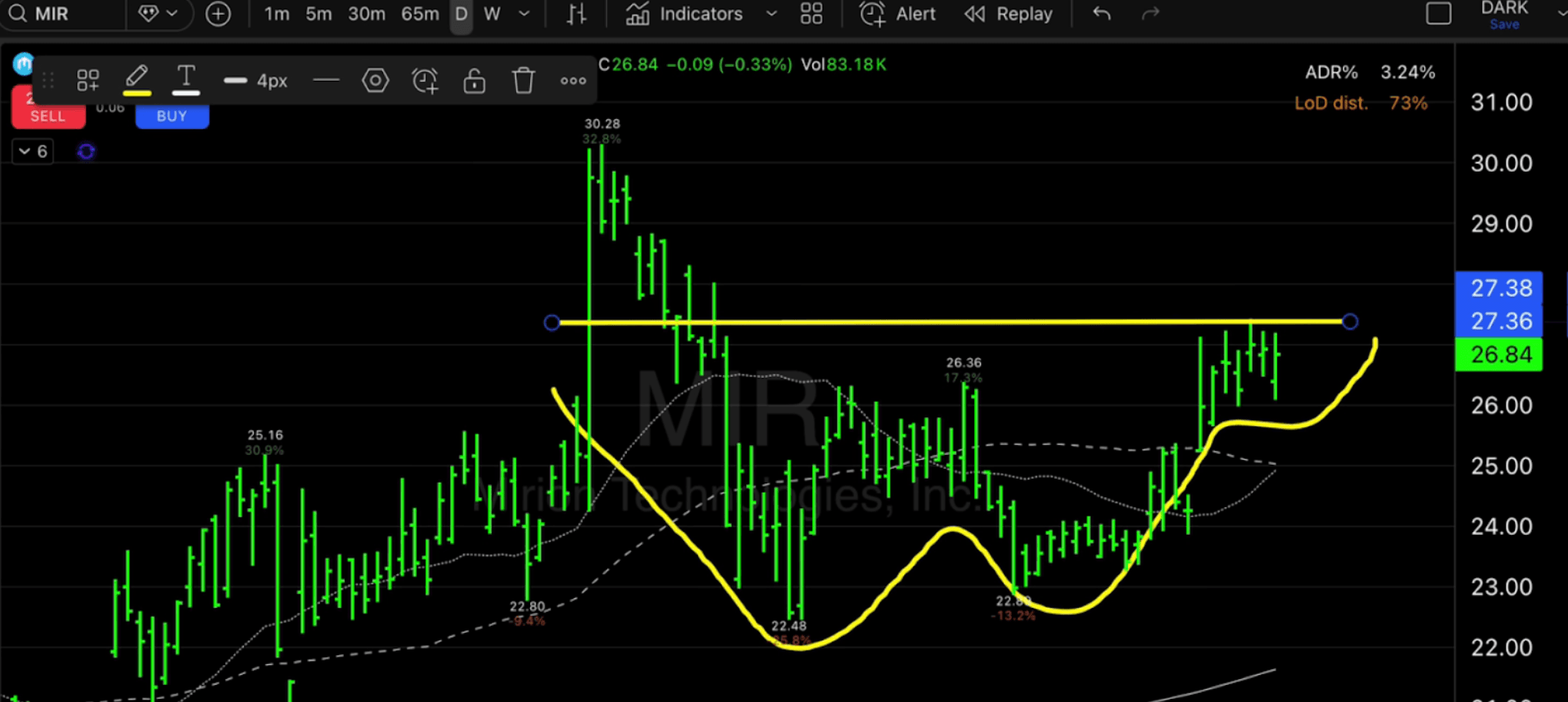This screenshot has height=702, width=1568.
Task: Change the yellow line color swatch
Action: point(137,81)
